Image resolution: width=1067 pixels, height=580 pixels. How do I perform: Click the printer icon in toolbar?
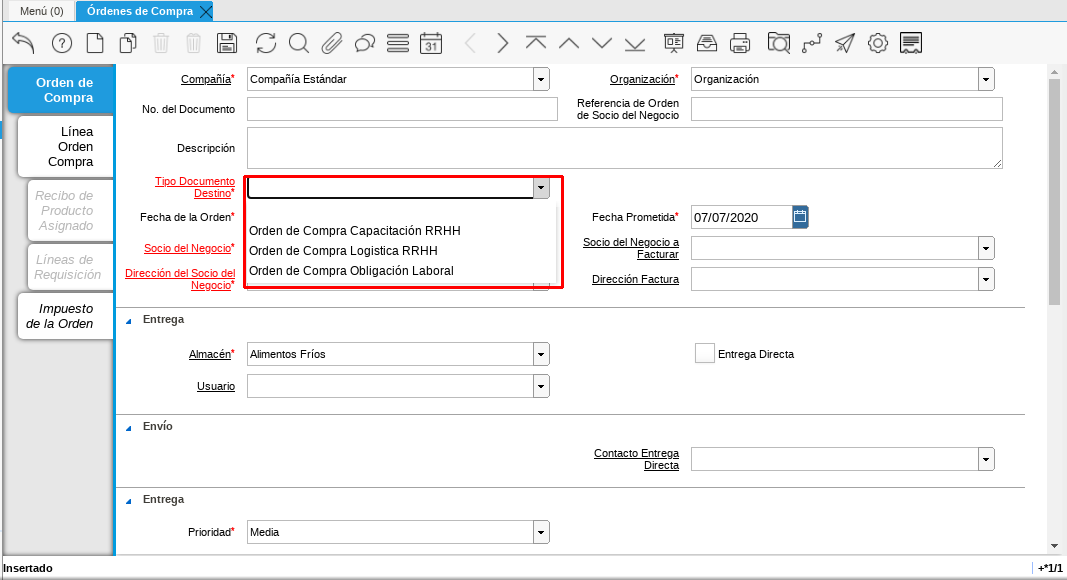[x=740, y=43]
